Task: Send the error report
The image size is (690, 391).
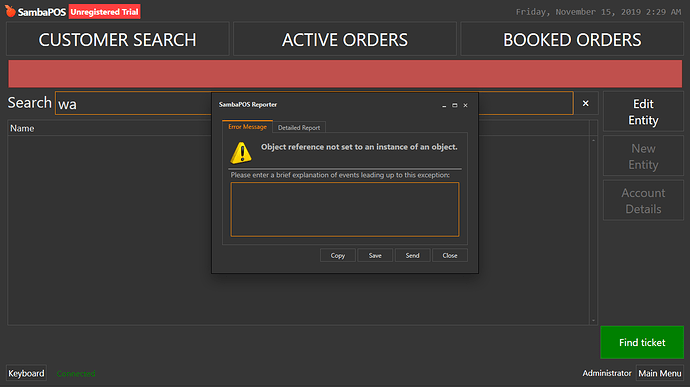Action: [x=412, y=256]
